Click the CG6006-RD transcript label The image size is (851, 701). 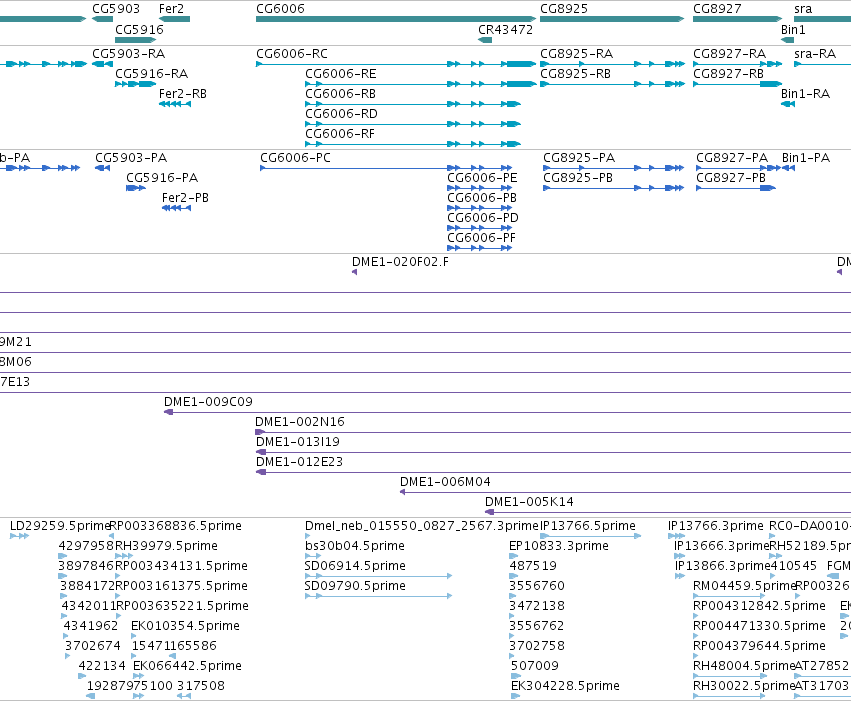pyautogui.click(x=341, y=114)
